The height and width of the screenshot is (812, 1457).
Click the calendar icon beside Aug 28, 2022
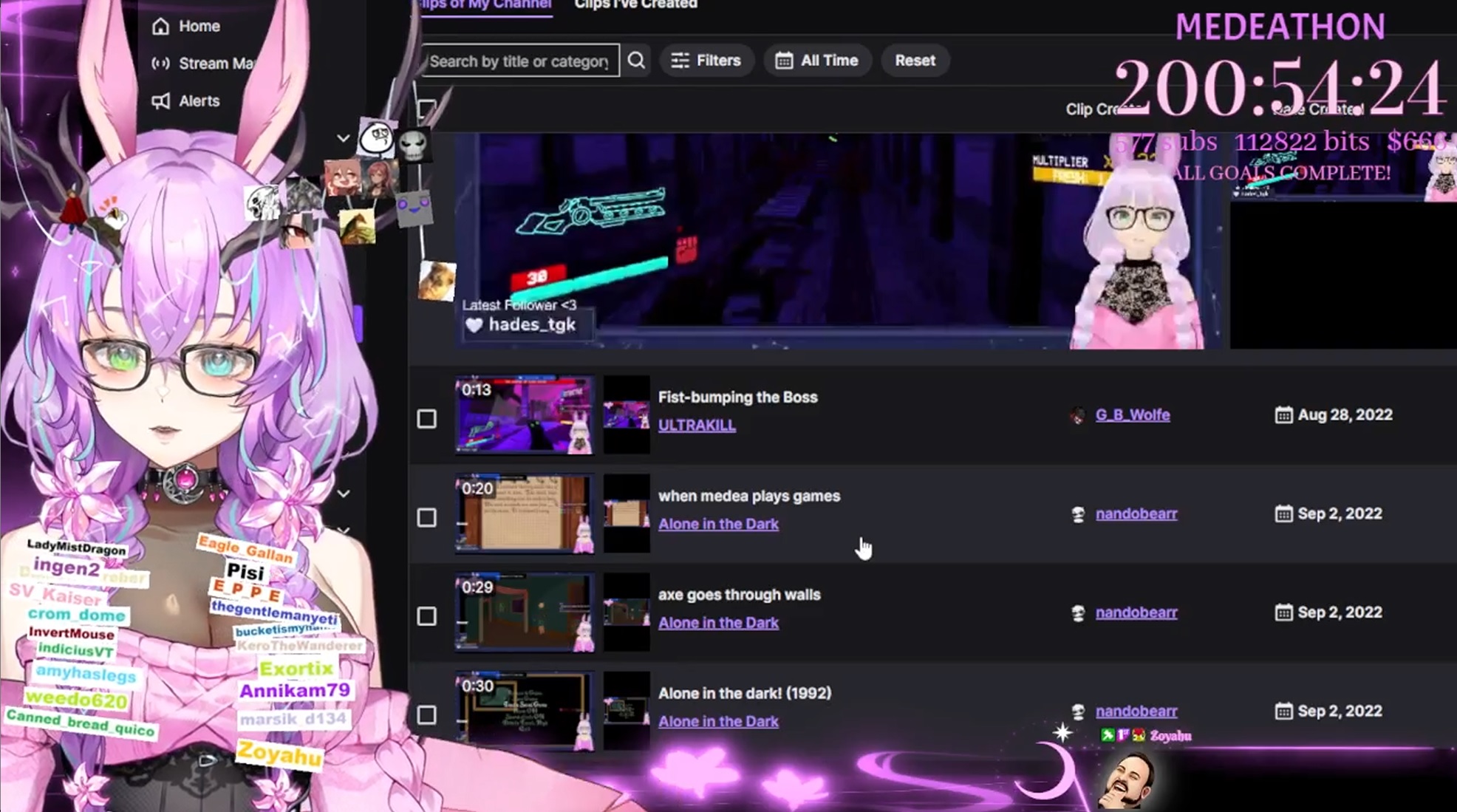pyautogui.click(x=1283, y=415)
